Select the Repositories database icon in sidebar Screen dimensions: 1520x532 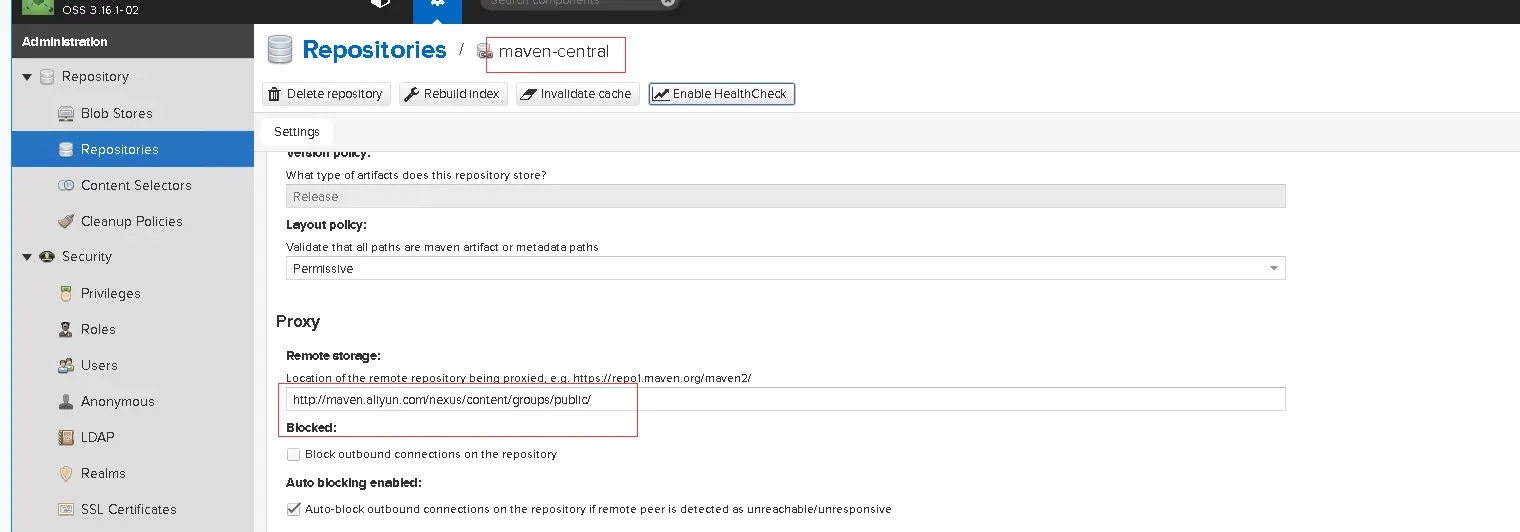66,149
